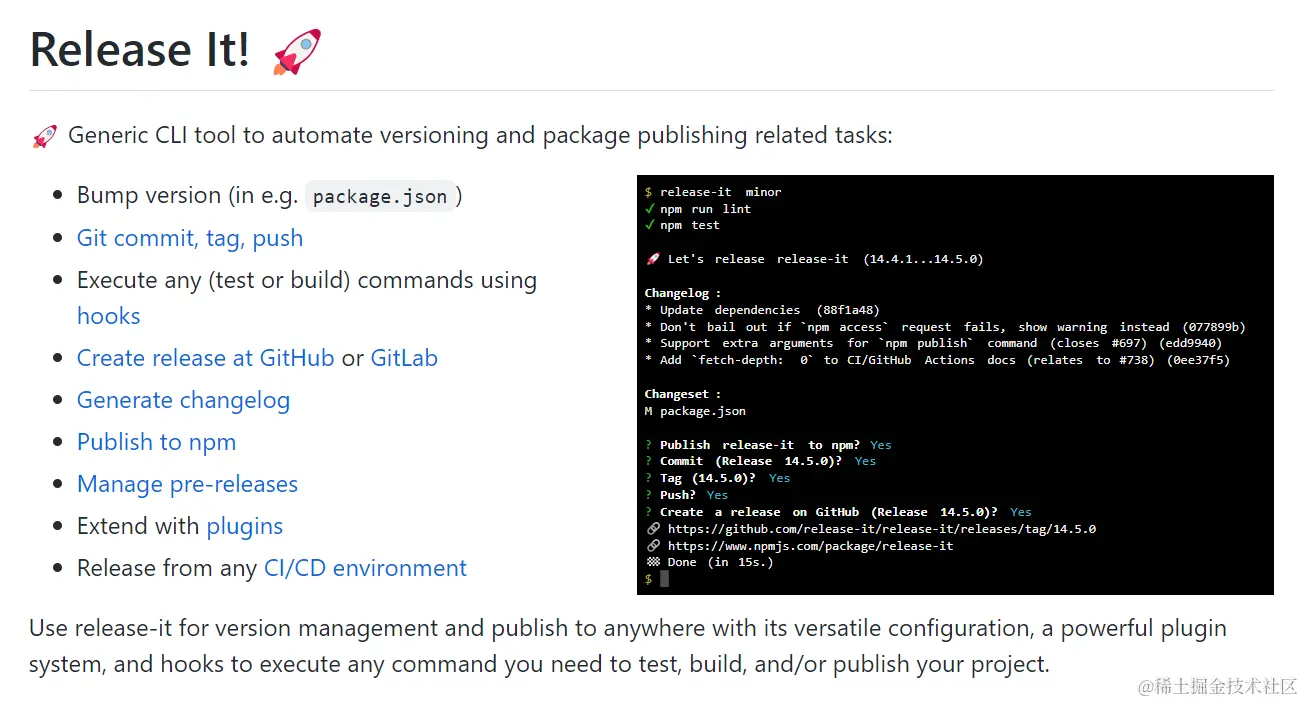Open the 'Git commit, tag, push' link
This screenshot has height=703, width=1304.
tap(190, 238)
